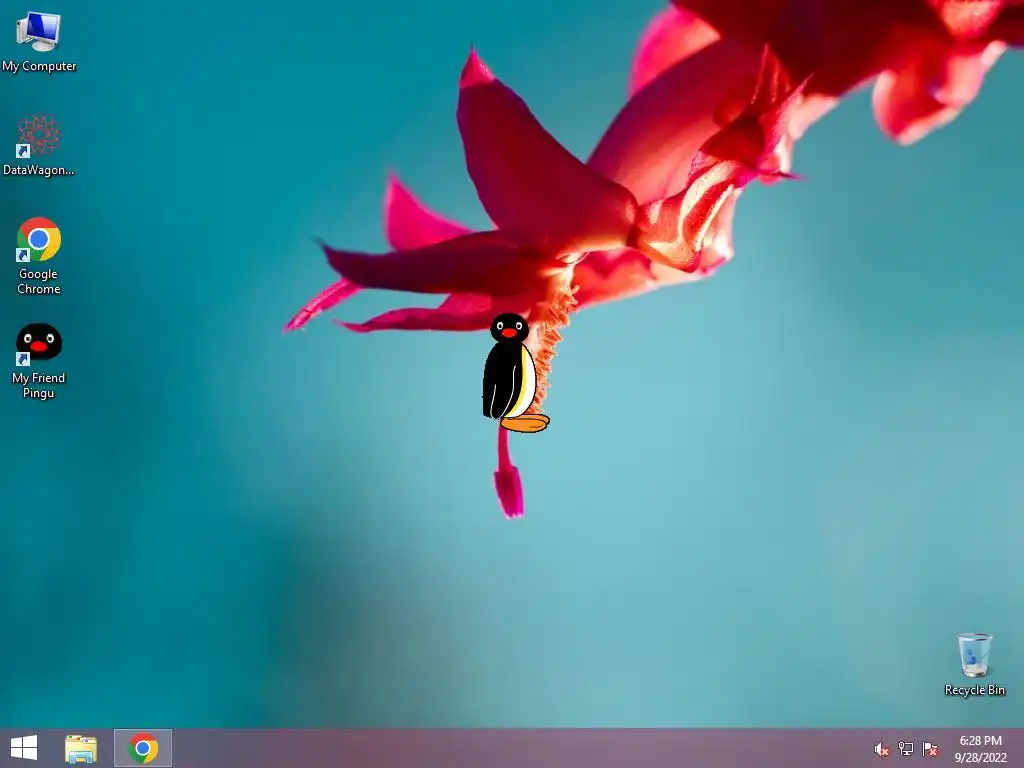The image size is (1024, 768).
Task: Click the 'Google Chrome' desktop label text
Action: click(x=39, y=281)
